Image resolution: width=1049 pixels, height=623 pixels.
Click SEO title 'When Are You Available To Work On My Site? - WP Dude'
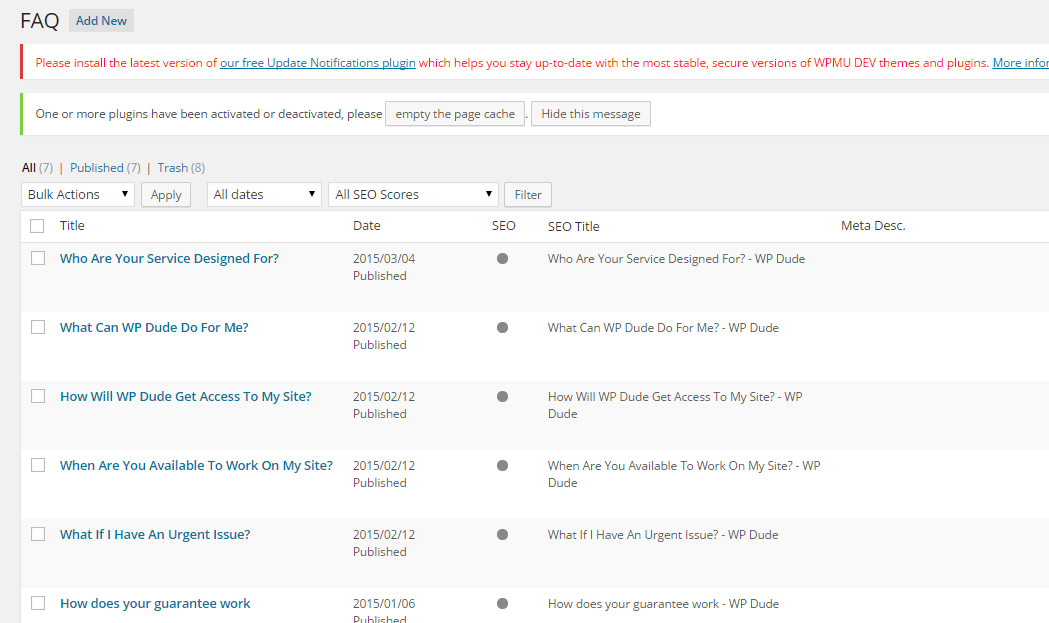(684, 474)
